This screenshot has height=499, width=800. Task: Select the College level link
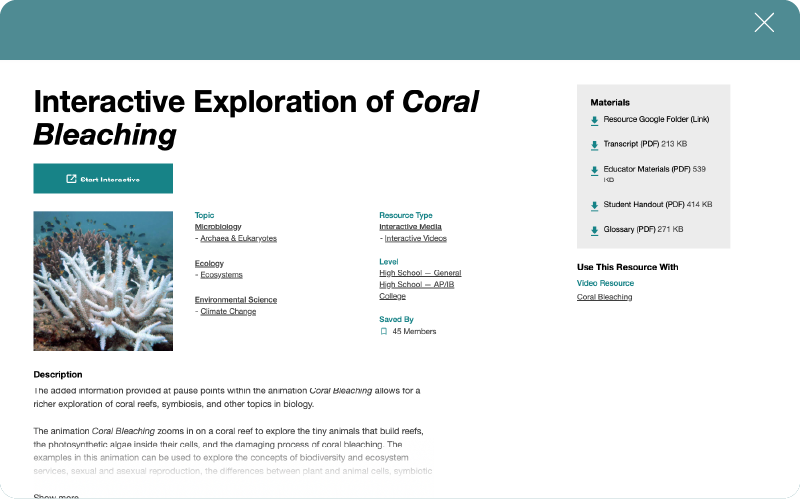pyautogui.click(x=392, y=296)
